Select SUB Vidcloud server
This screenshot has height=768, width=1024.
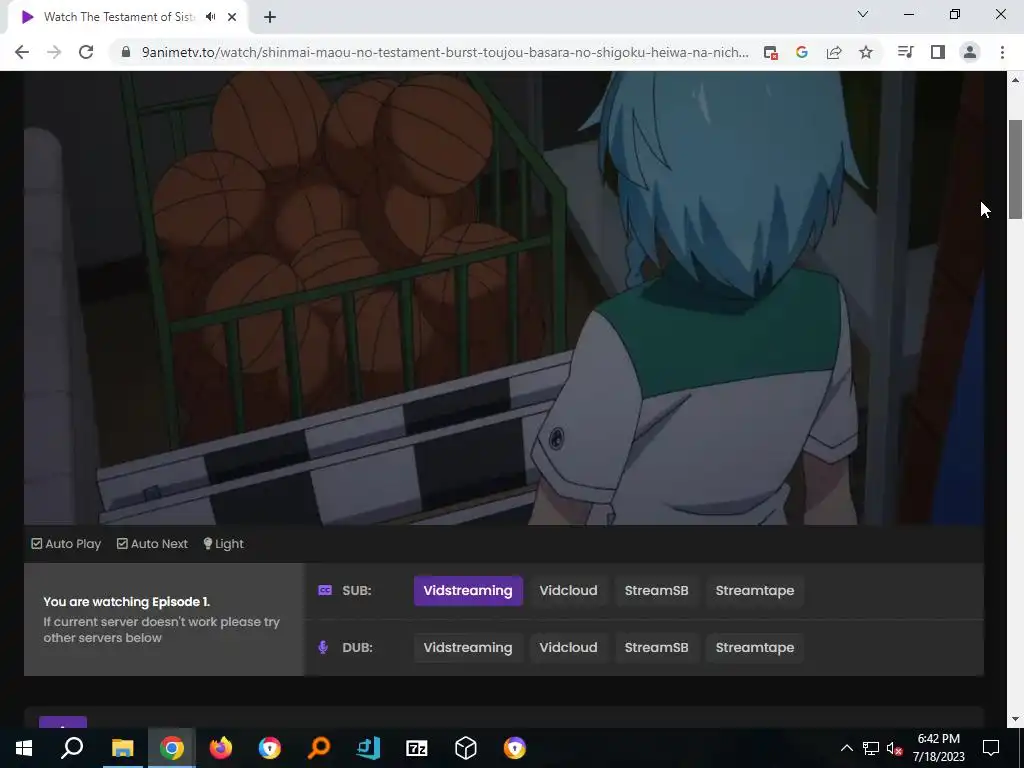click(x=568, y=590)
